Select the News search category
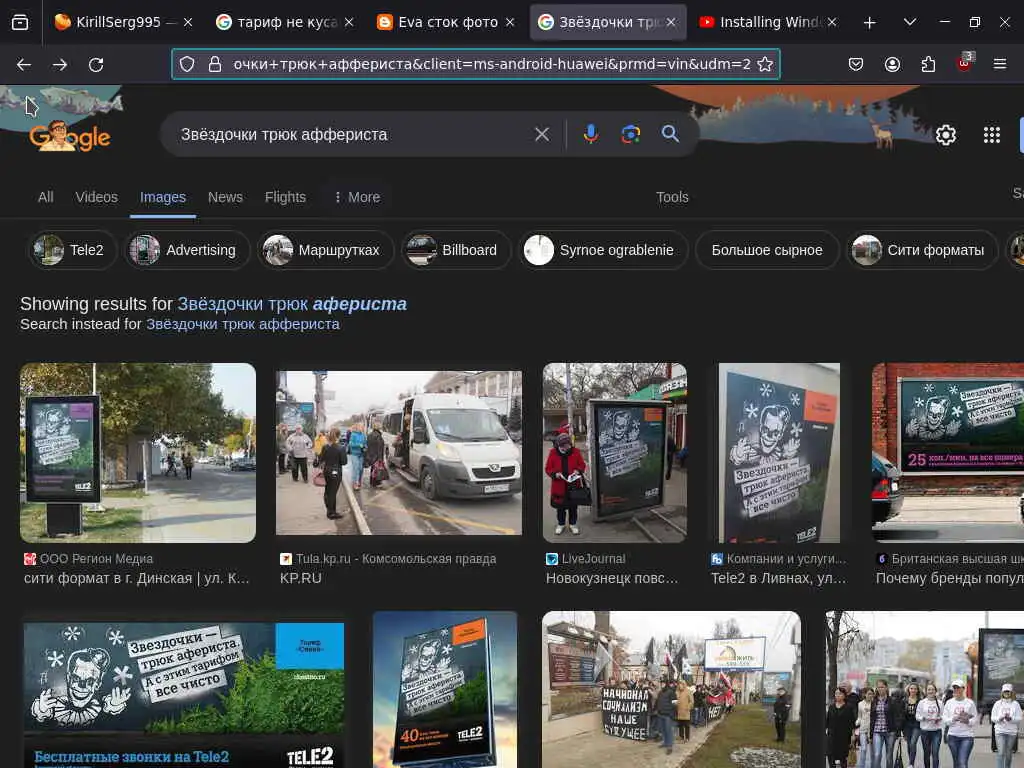Image resolution: width=1024 pixels, height=768 pixels. pyautogui.click(x=225, y=197)
